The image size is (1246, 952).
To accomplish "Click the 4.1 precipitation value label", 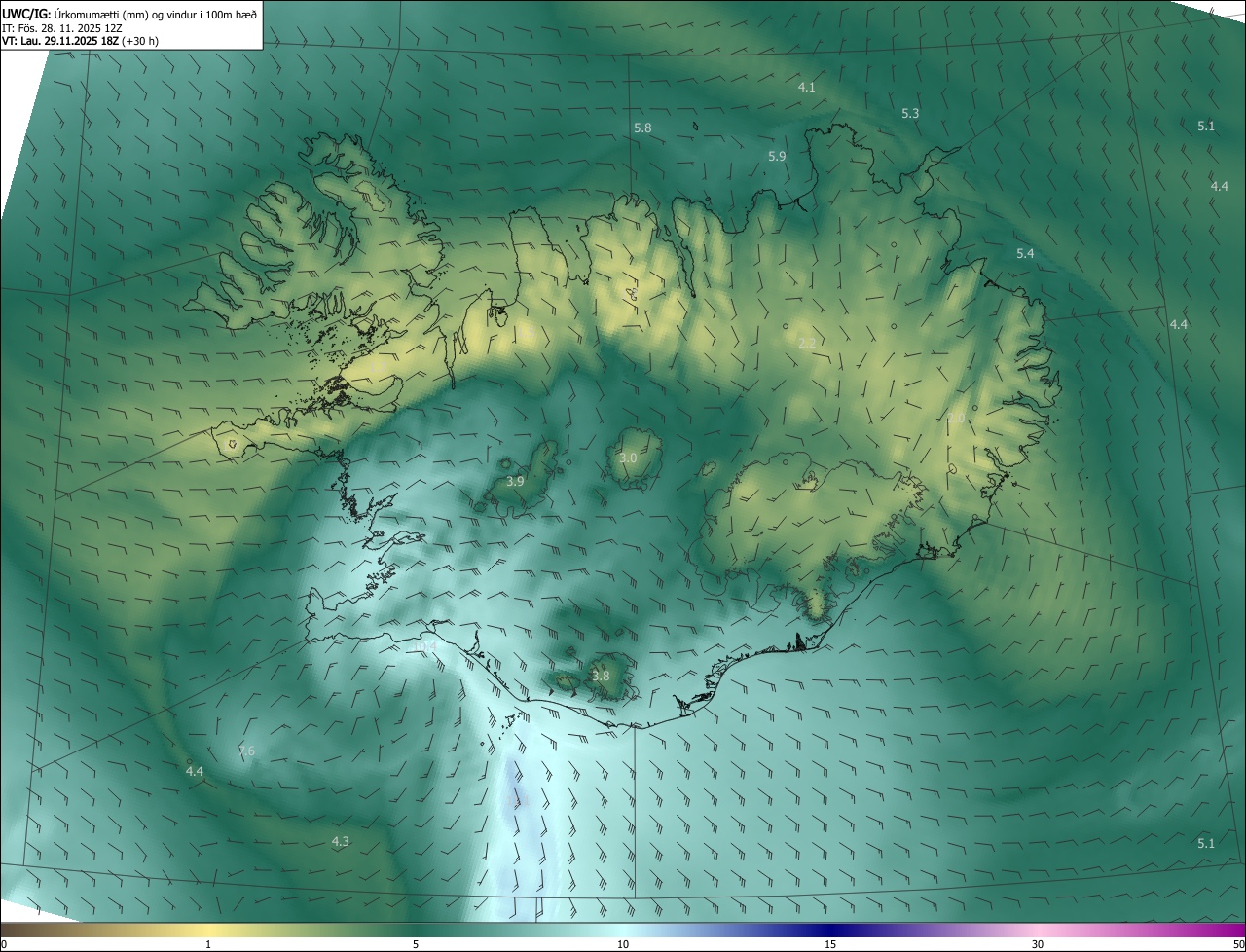I will tap(806, 88).
